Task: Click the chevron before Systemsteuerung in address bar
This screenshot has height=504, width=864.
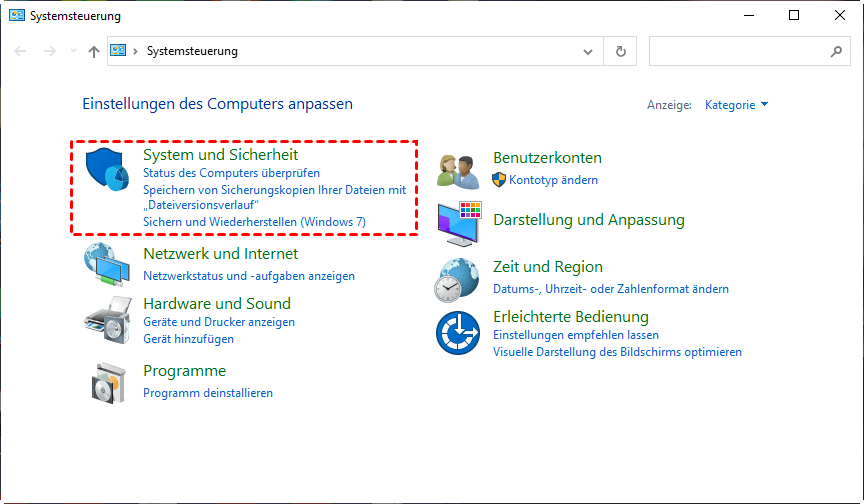Action: (x=135, y=51)
